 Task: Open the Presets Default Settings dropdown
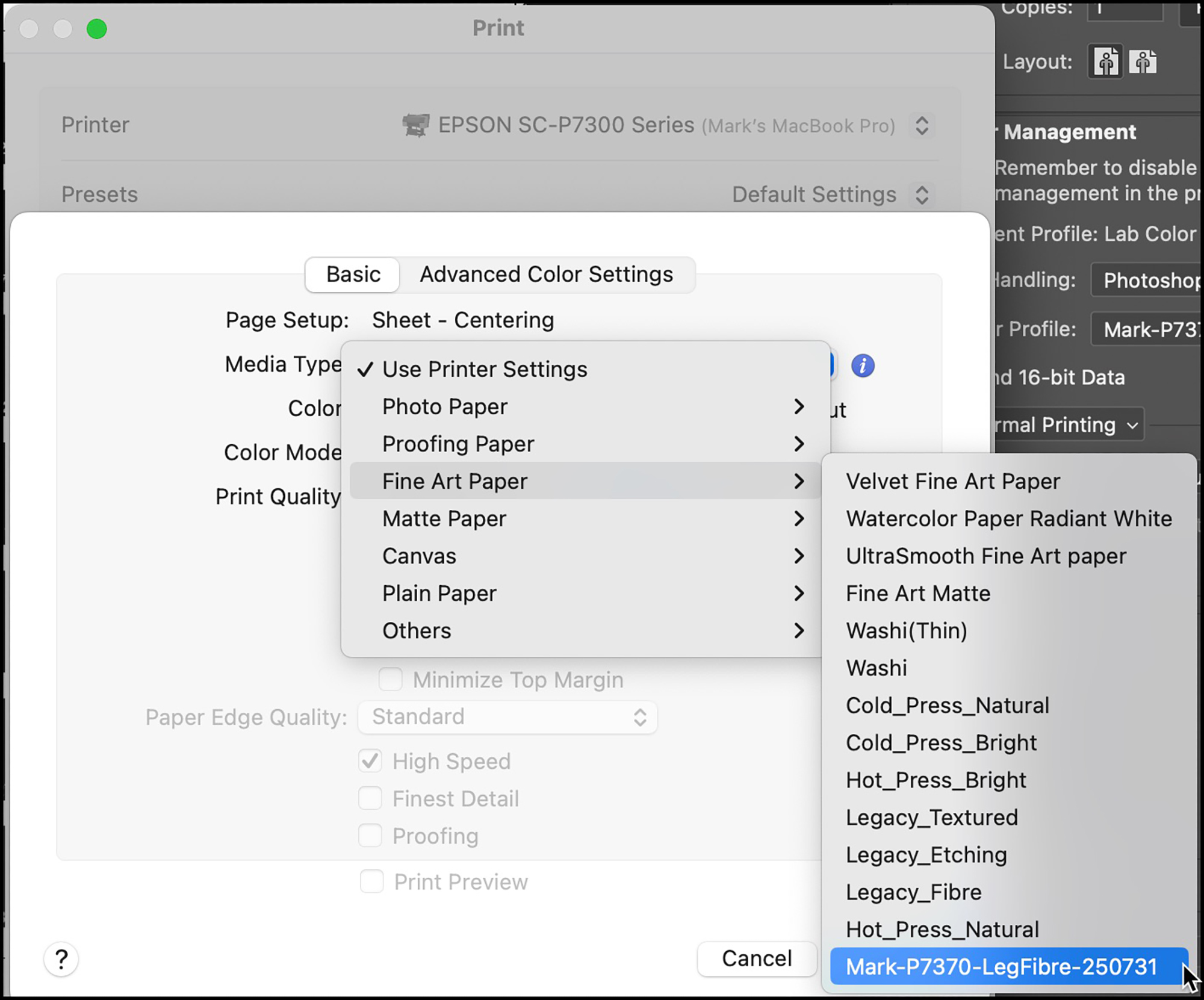(922, 194)
